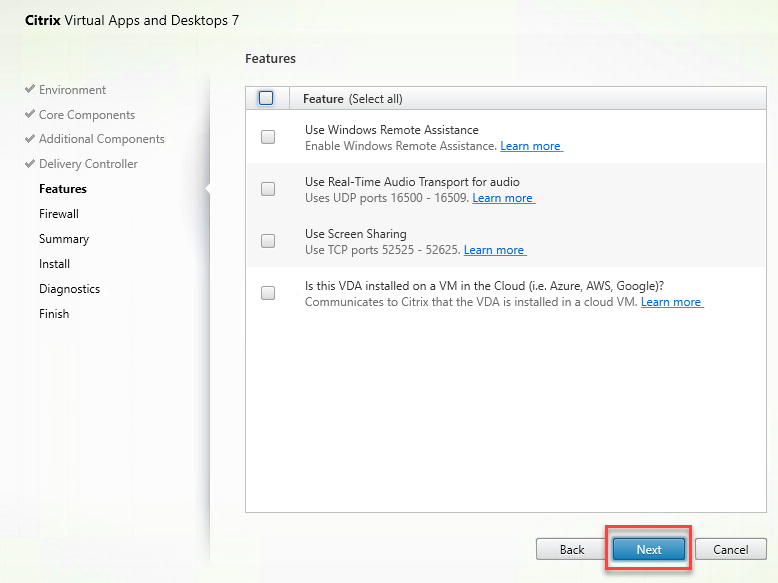
Task: Enable Use Real-Time Audio Transport checkbox
Action: [268, 189]
